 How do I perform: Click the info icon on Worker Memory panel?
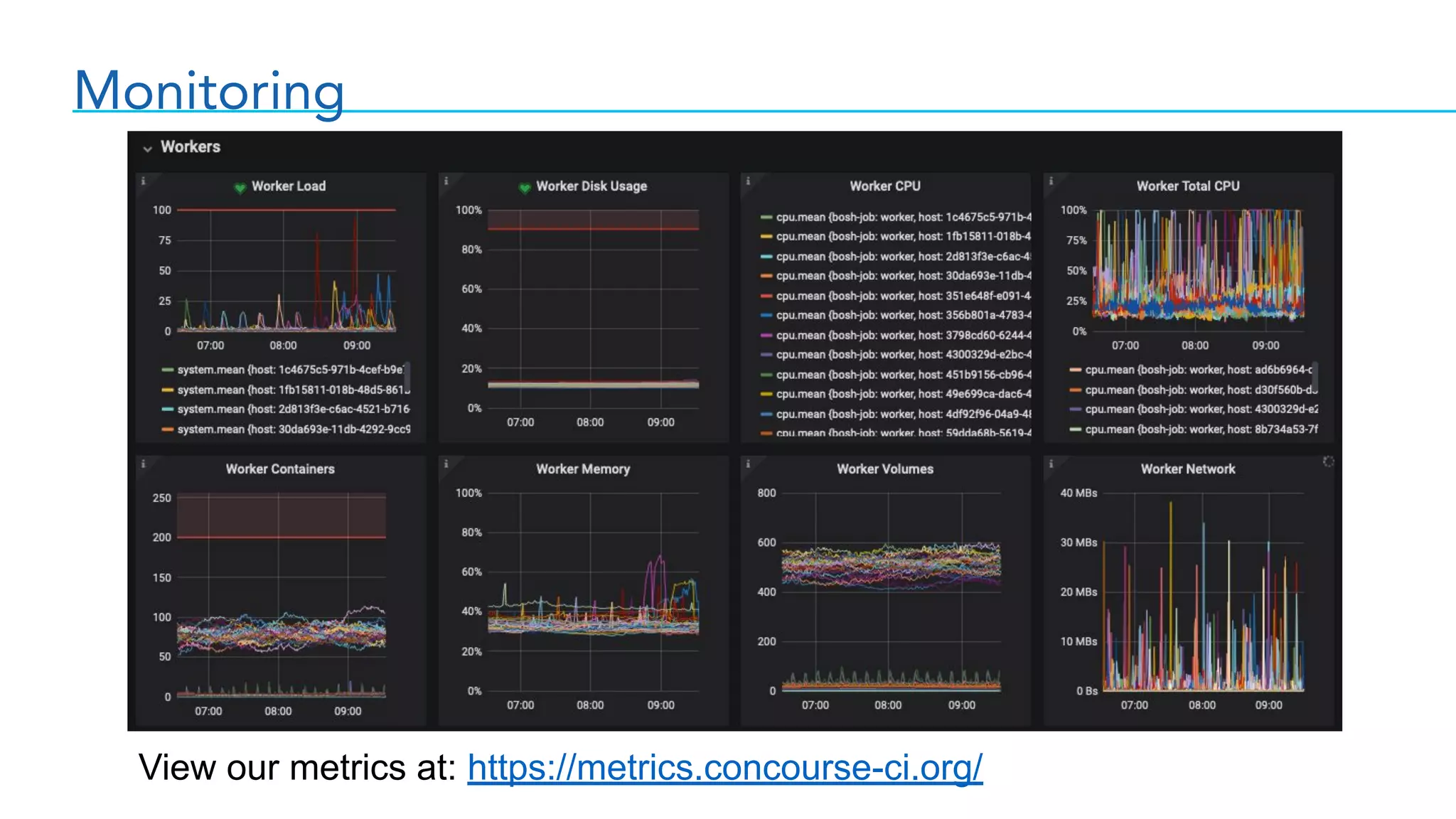446,464
